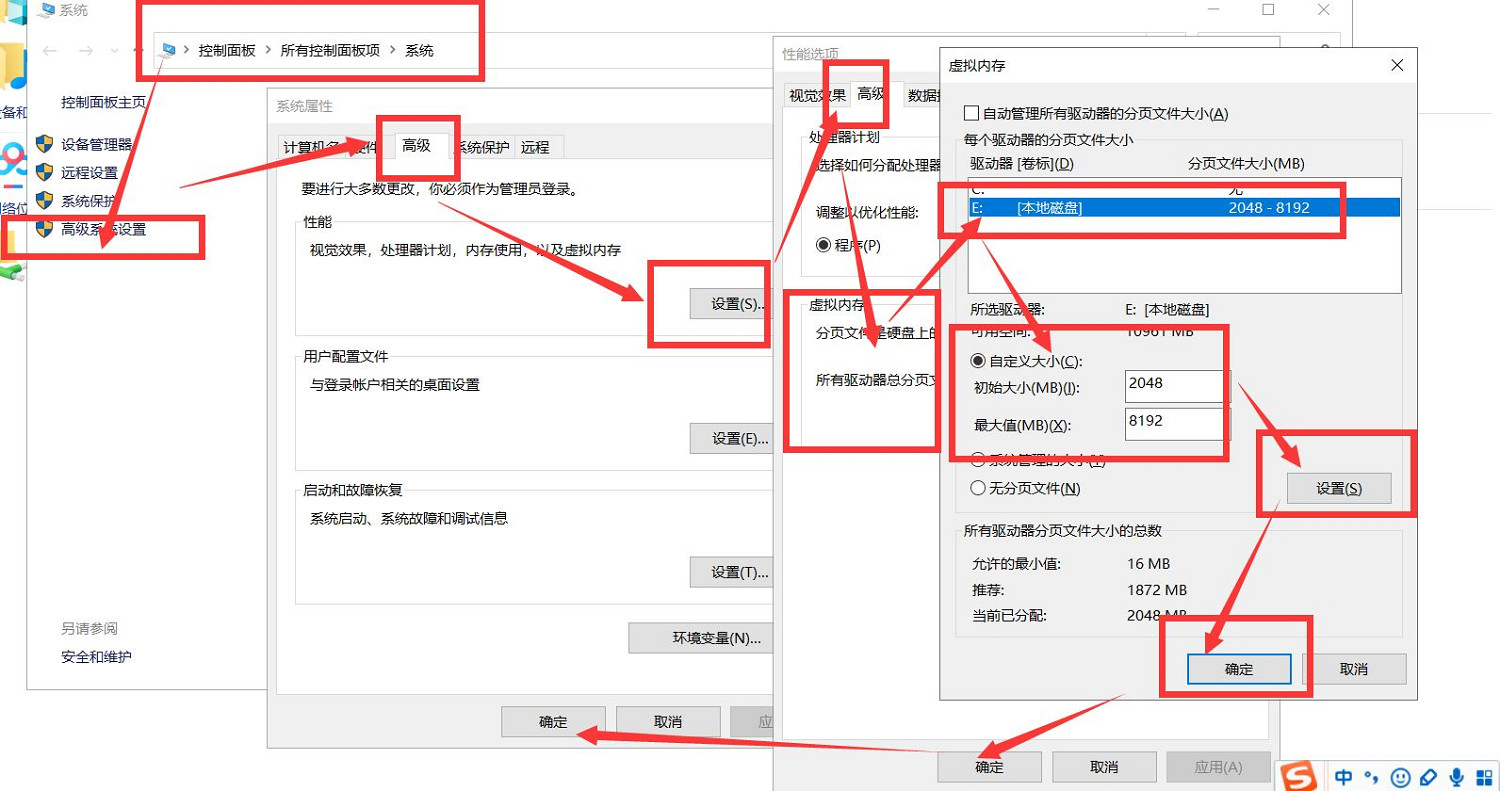Click the 初始大小 field showing 2048
Viewport: 1500px width, 791px height.
pos(1174,384)
